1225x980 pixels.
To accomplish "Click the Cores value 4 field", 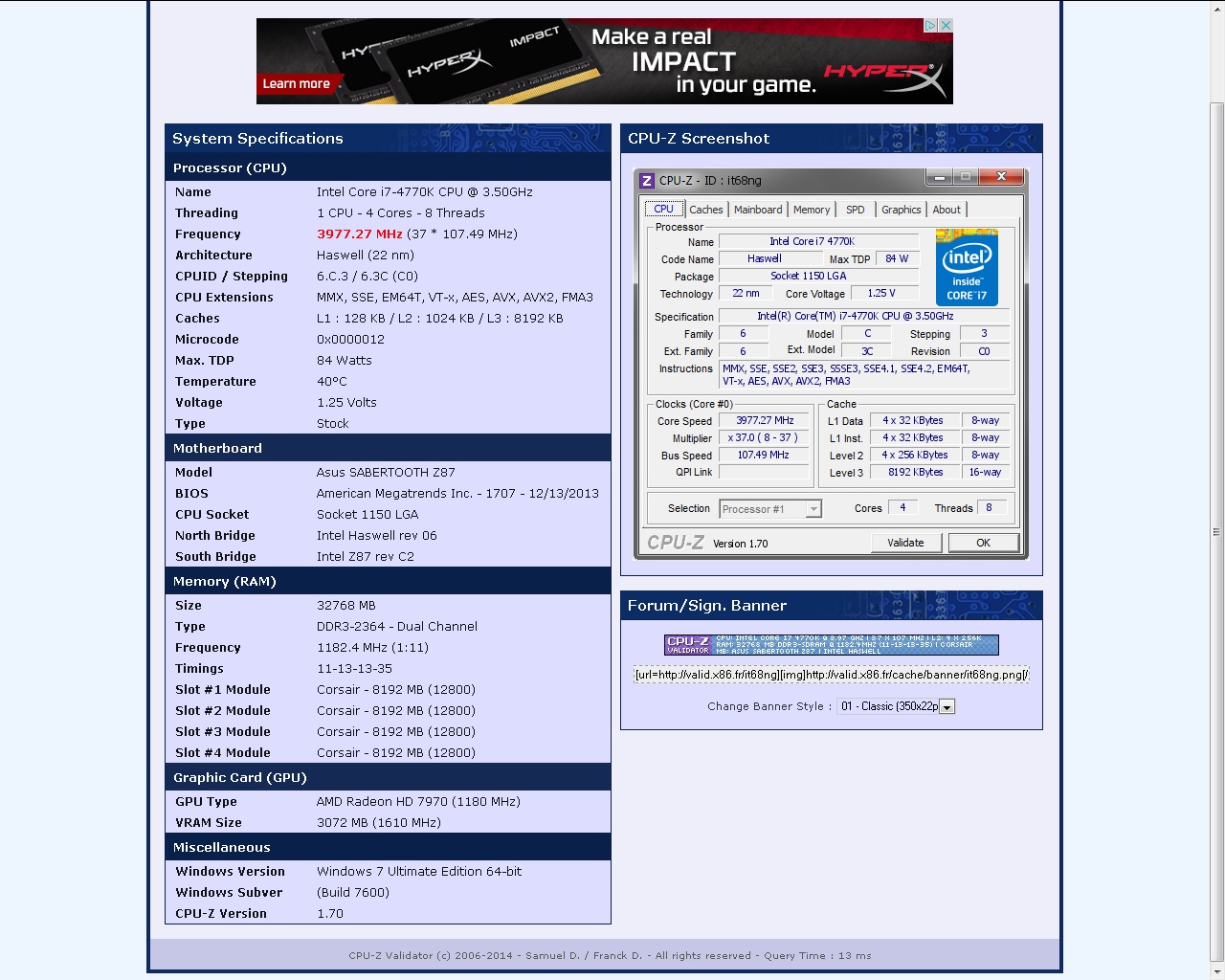I will [x=903, y=508].
